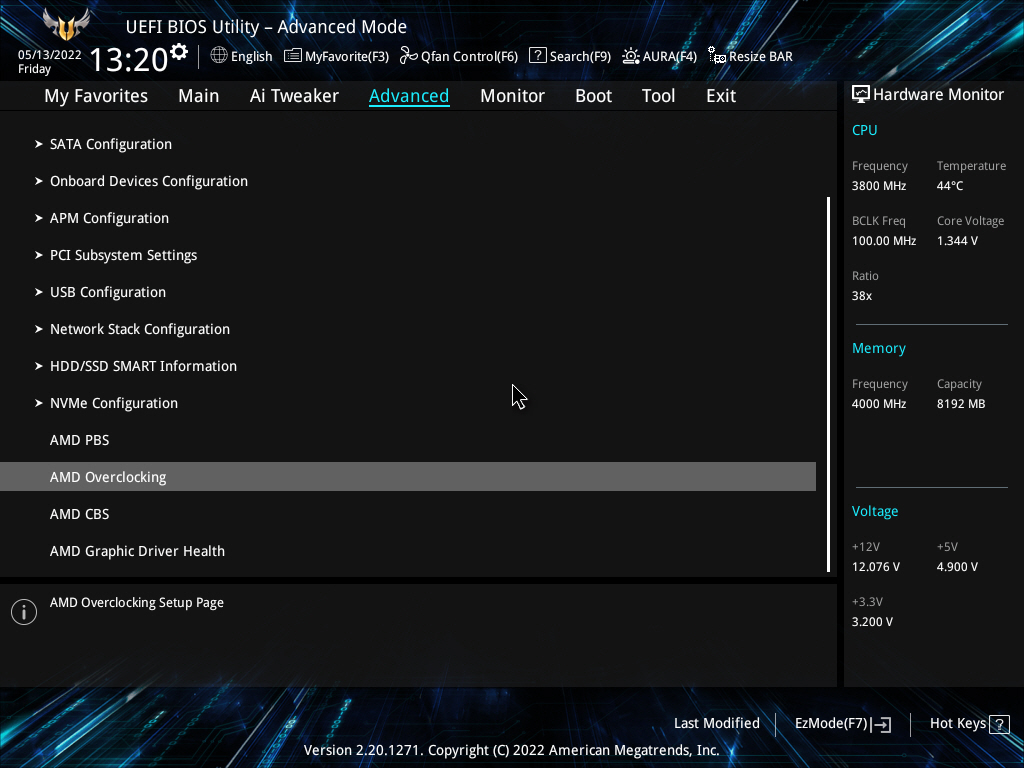Open MyFavorite(F3) list icon
Image resolution: width=1024 pixels, height=768 pixels.
coord(293,56)
